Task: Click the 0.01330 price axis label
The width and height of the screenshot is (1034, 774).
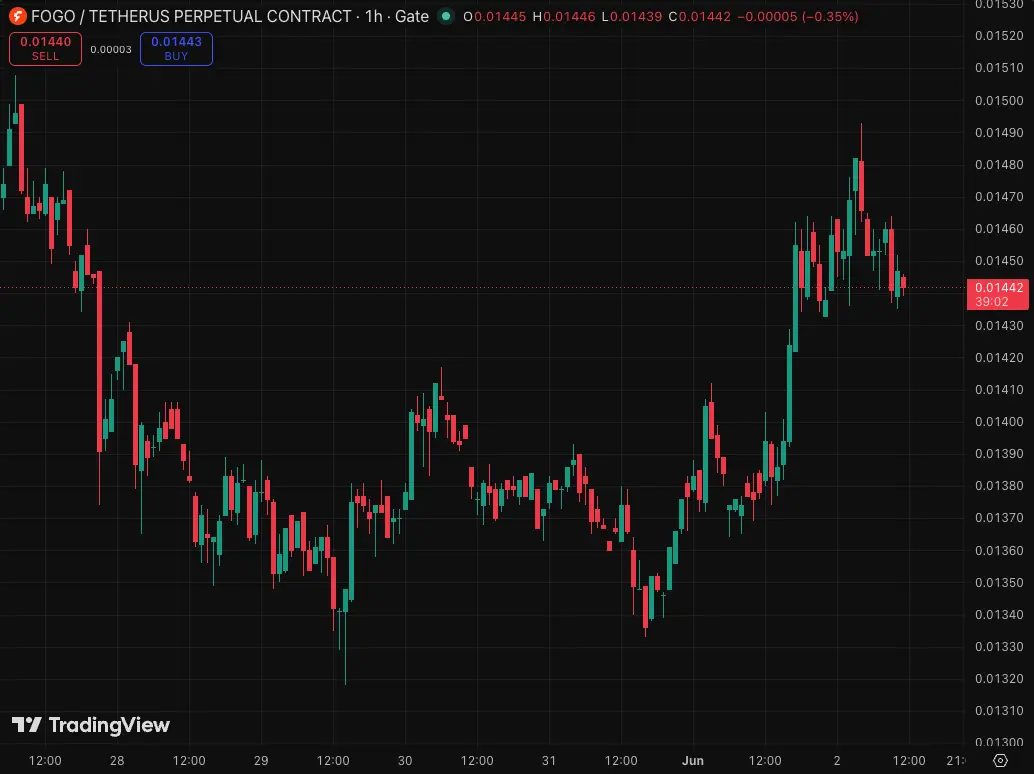Action: tap(999, 646)
